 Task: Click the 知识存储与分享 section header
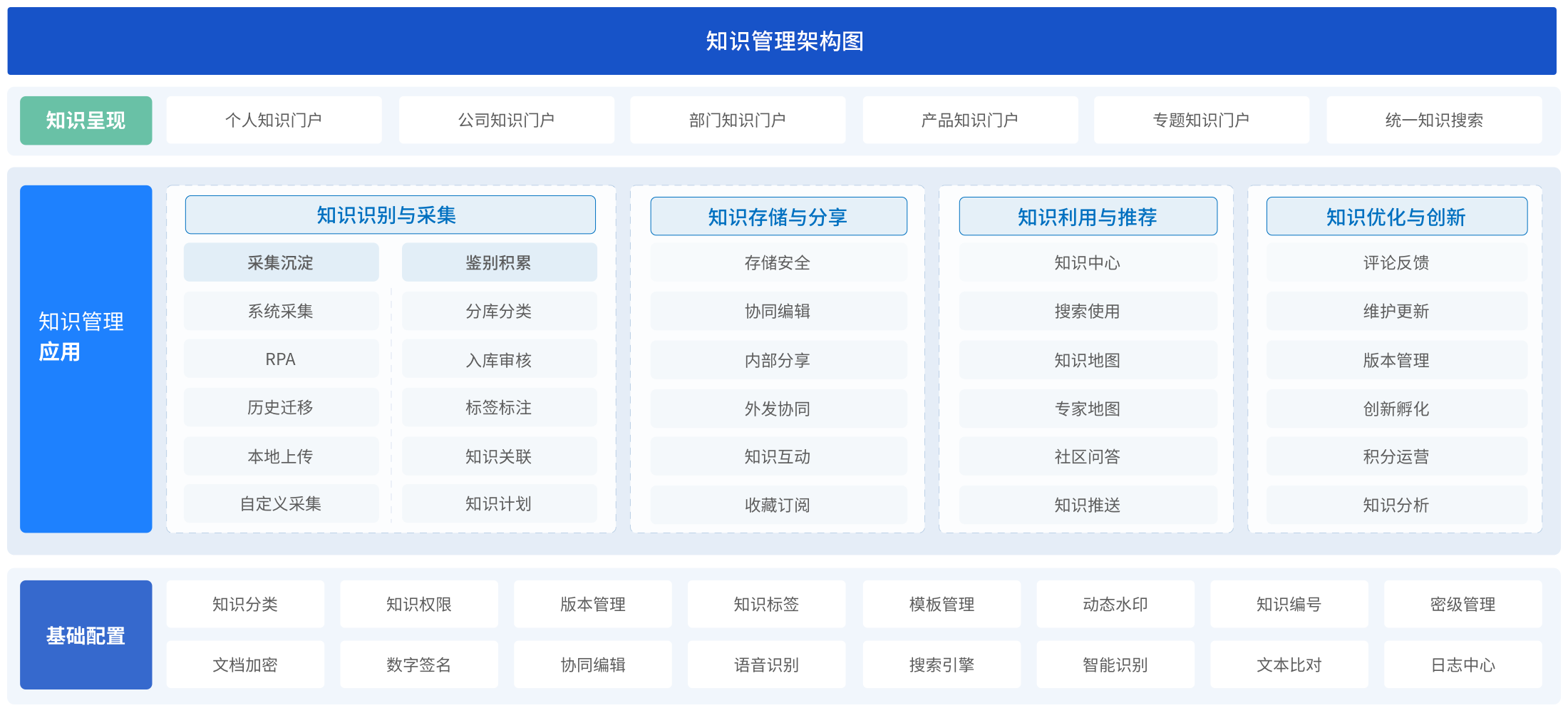coord(778,216)
